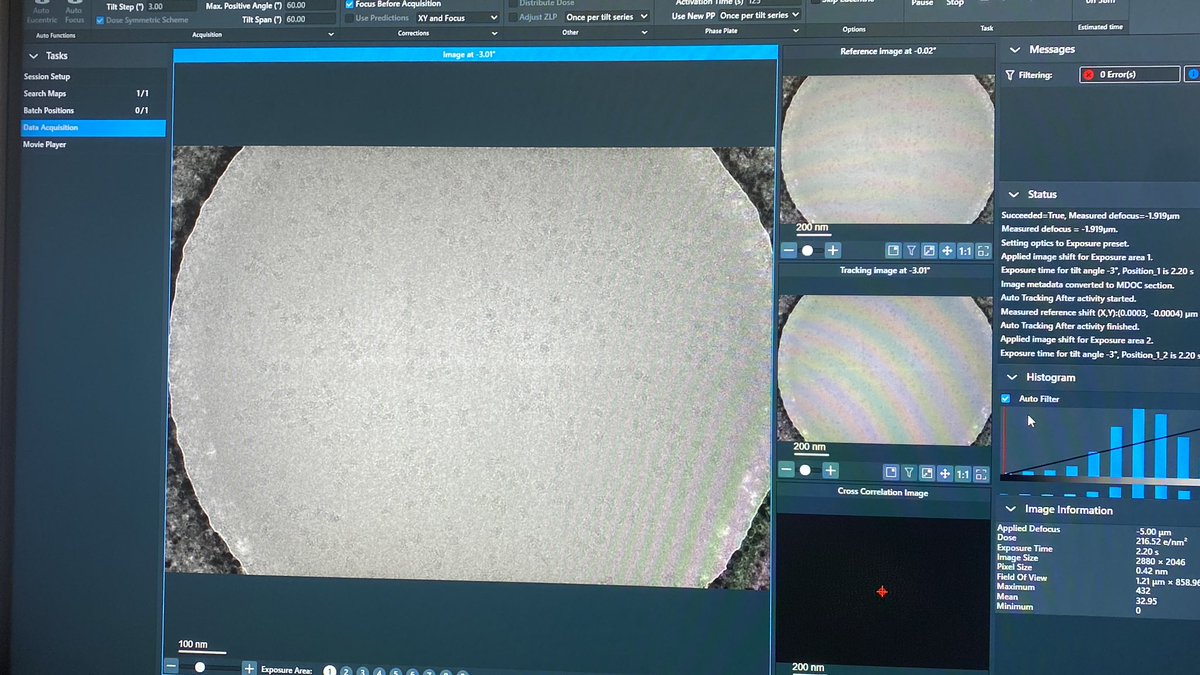1200x675 pixels.
Task: Zoom in the Tracking image with plus button
Action: [x=830, y=470]
